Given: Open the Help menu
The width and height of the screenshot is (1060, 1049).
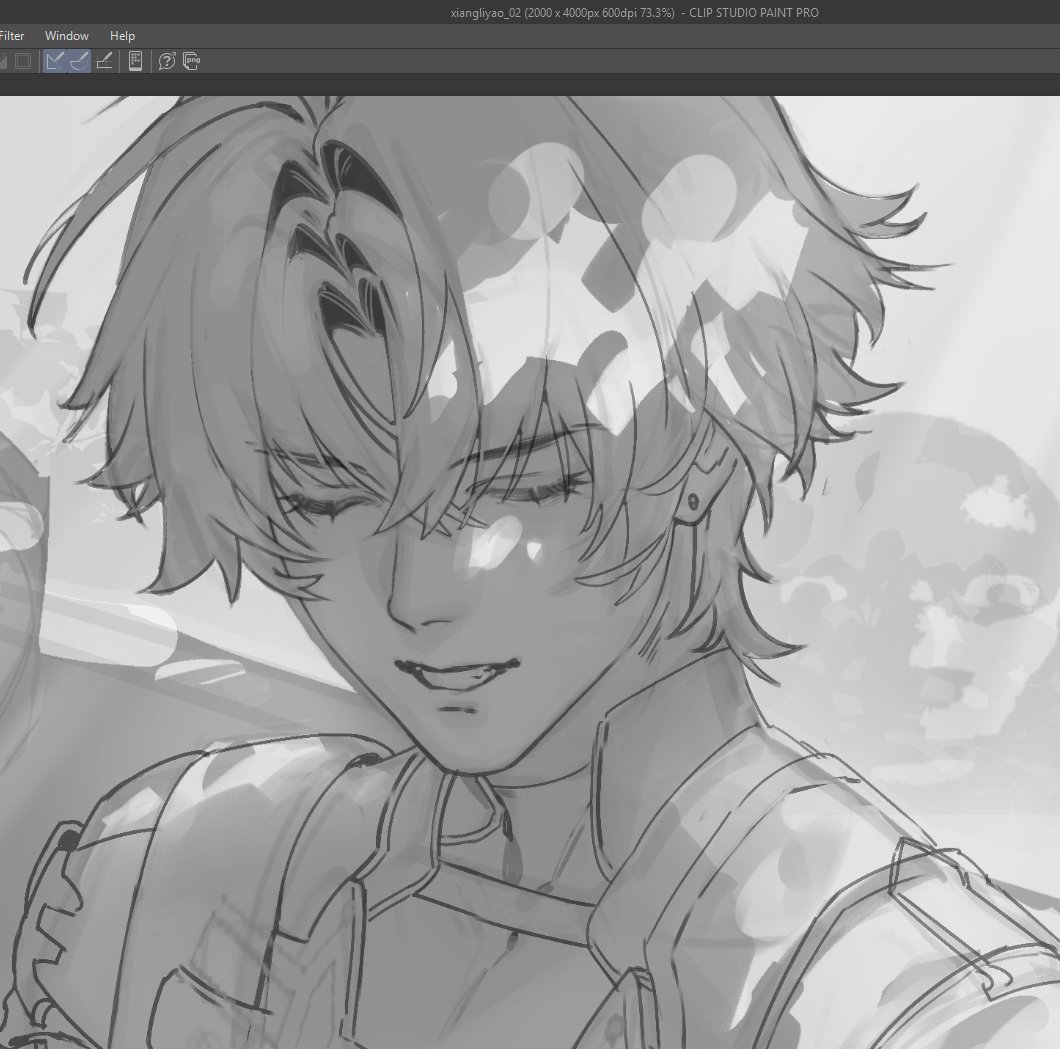Looking at the screenshot, I should coord(122,36).
